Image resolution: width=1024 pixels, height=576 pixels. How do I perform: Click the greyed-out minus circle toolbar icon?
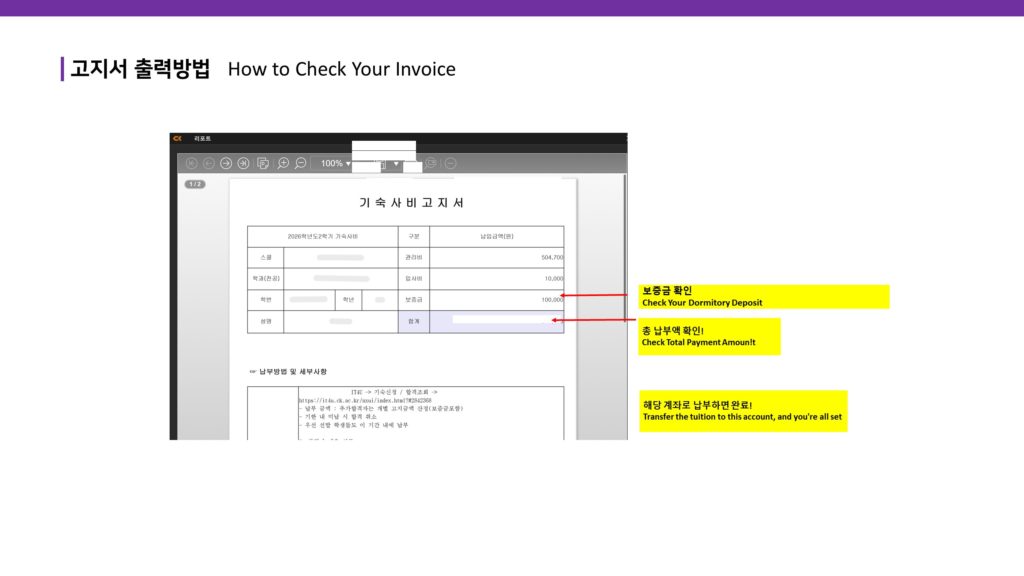[x=451, y=163]
